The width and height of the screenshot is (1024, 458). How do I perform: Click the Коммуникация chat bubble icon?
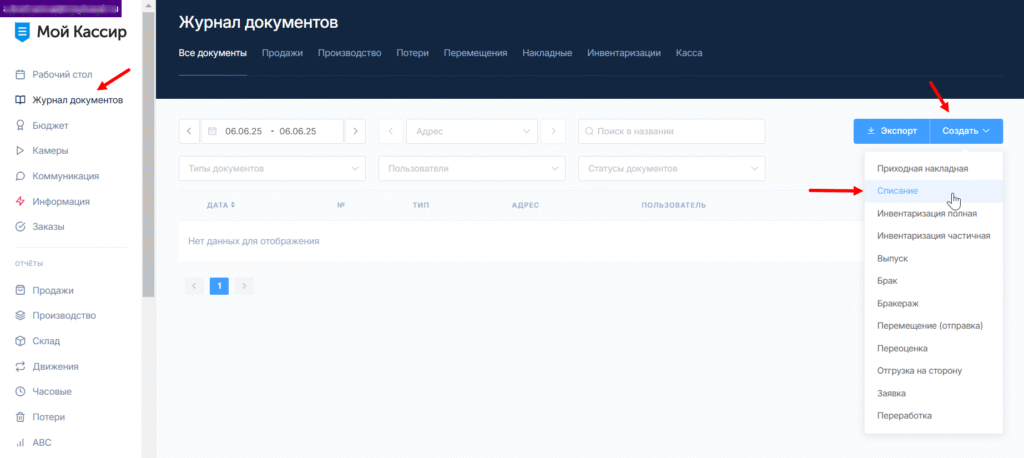tap(20, 176)
